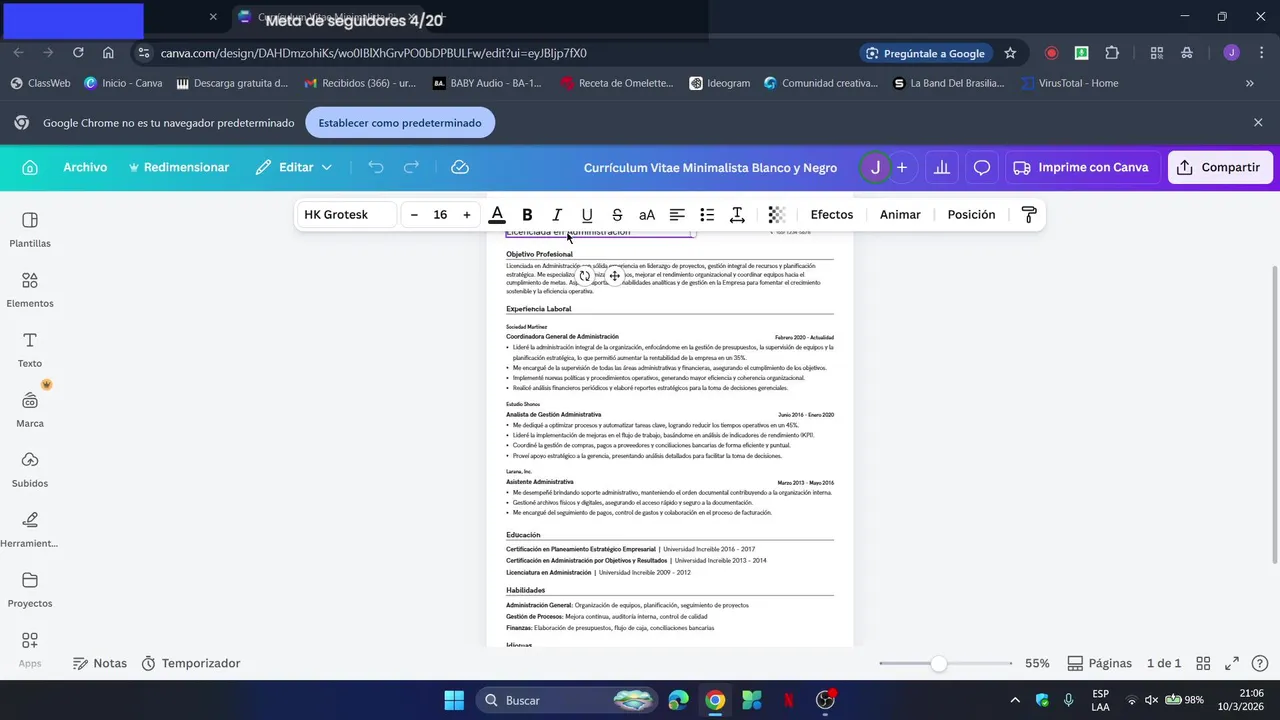Show hidden system tray icons
The width and height of the screenshot is (1280, 720).
tap(1015, 700)
